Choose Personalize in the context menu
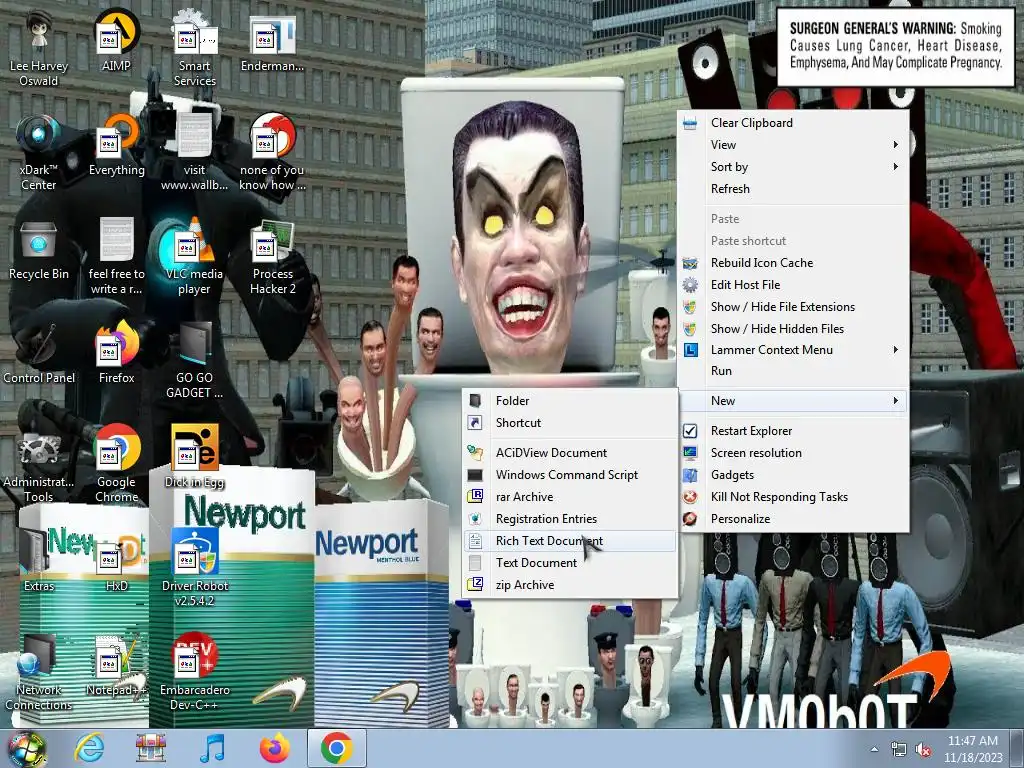The width and height of the screenshot is (1024, 768). [x=793, y=519]
